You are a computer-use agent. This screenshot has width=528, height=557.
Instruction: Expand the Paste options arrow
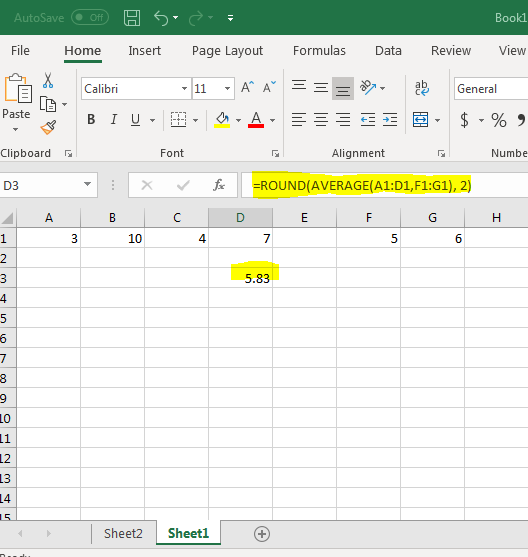coord(16,130)
